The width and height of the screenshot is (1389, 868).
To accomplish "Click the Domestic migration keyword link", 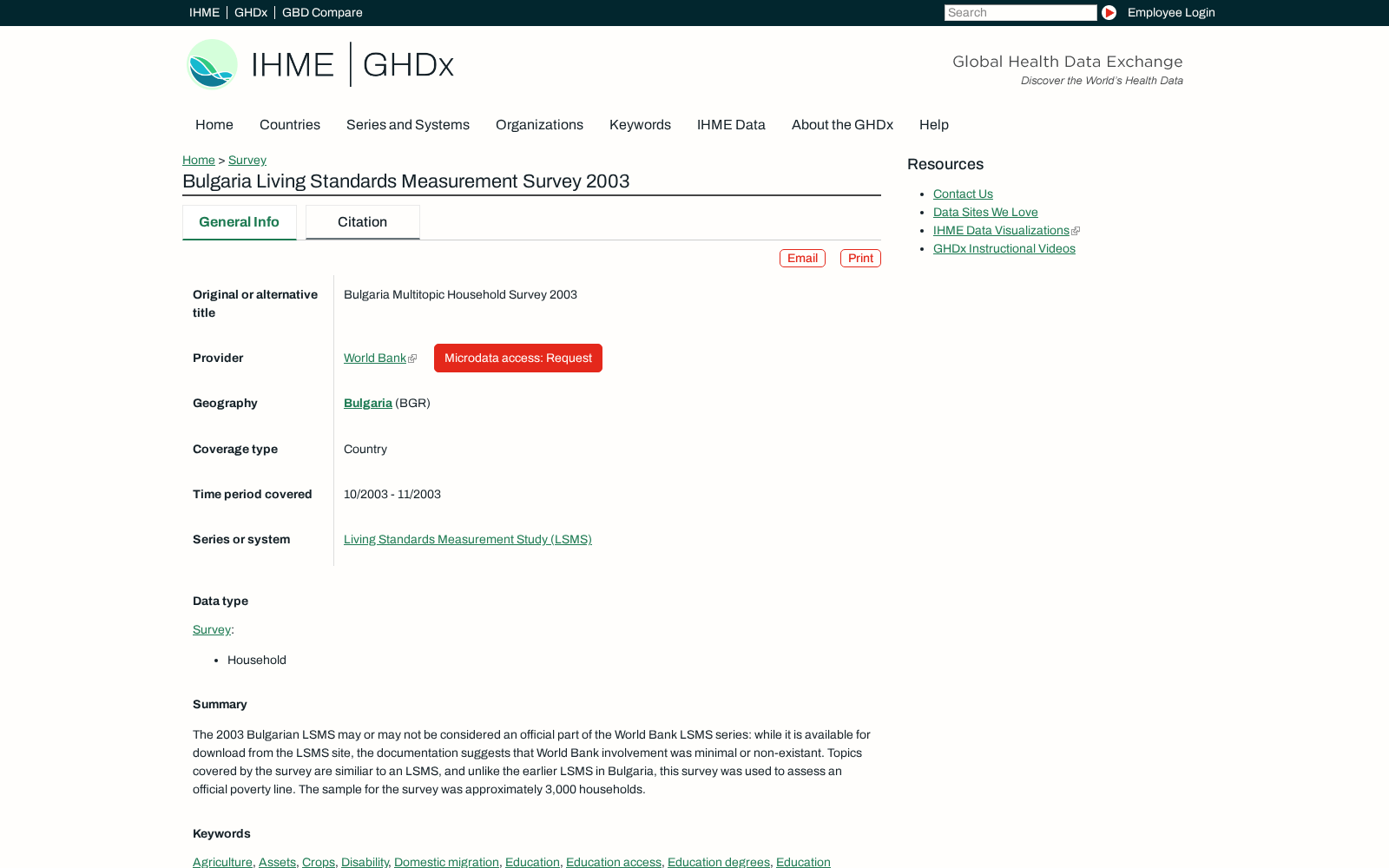I will pos(446,862).
